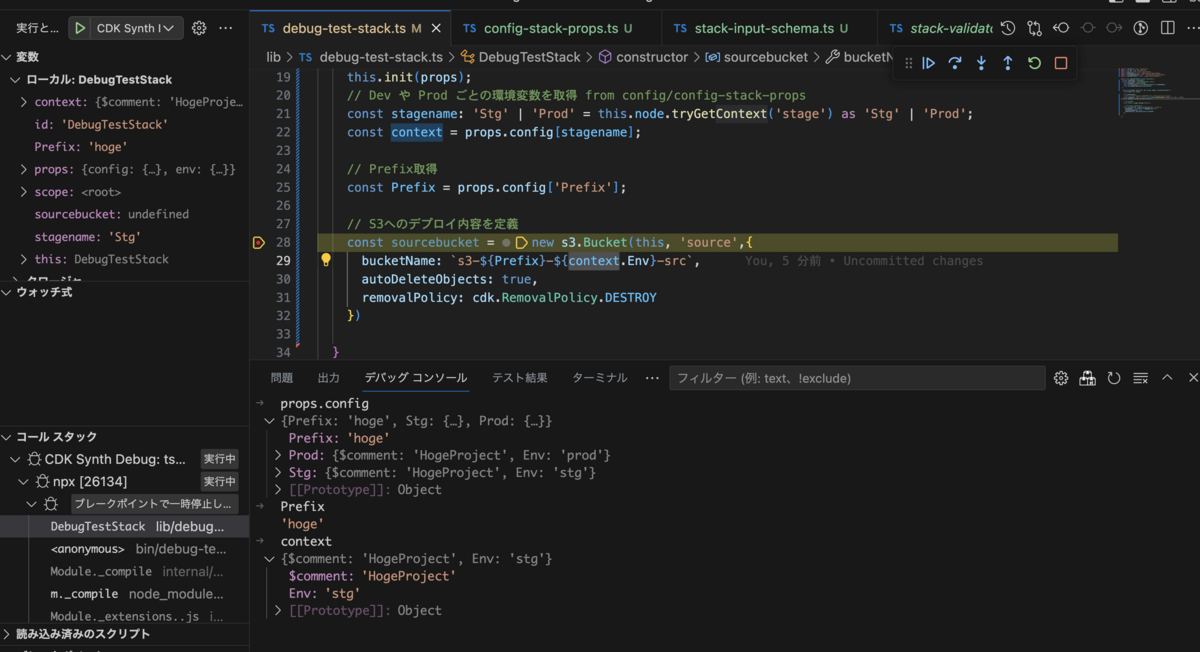
Task: Open the ターミナル panel tab
Action: point(600,378)
